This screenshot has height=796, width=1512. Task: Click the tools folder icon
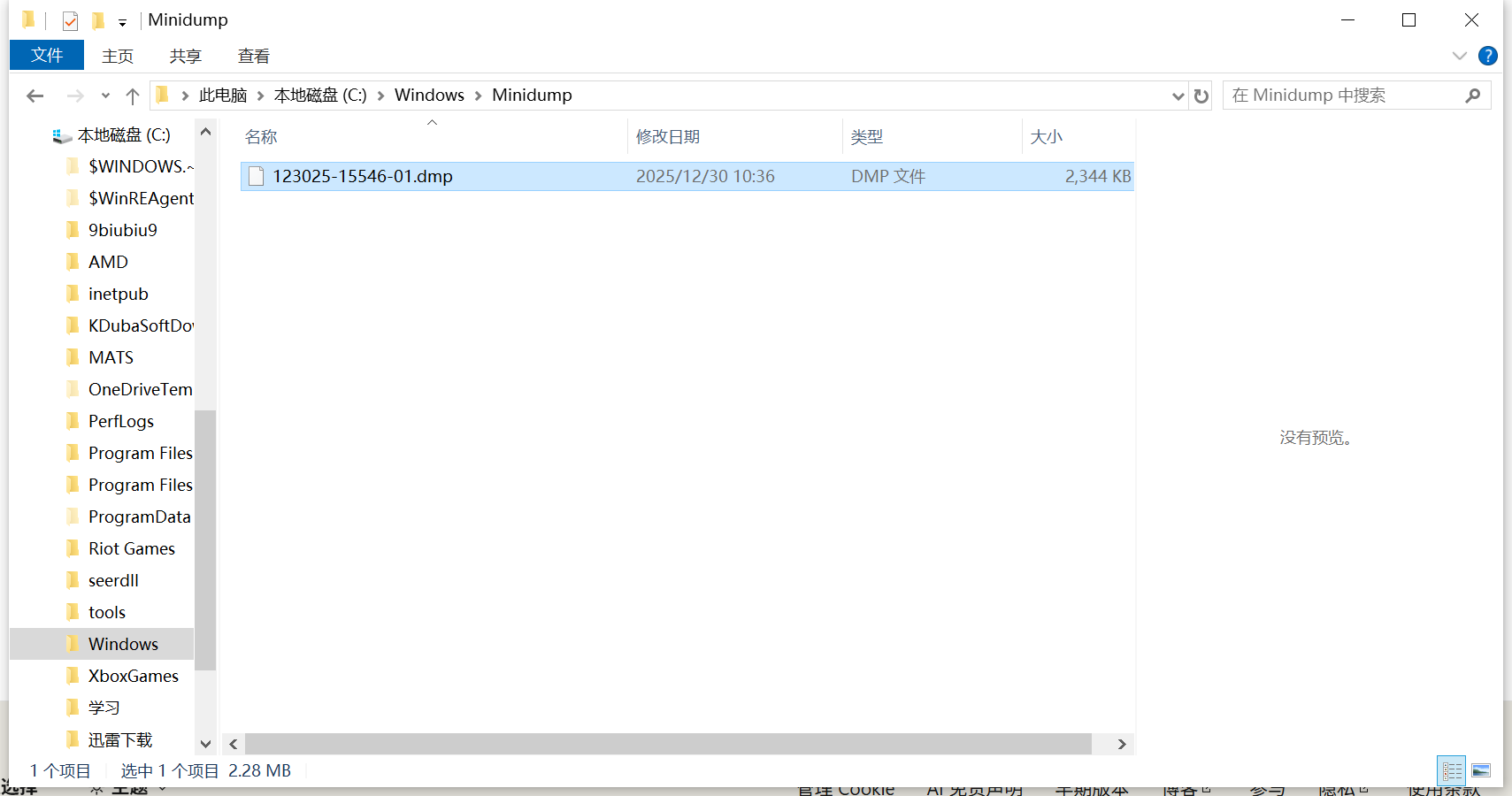[73, 611]
